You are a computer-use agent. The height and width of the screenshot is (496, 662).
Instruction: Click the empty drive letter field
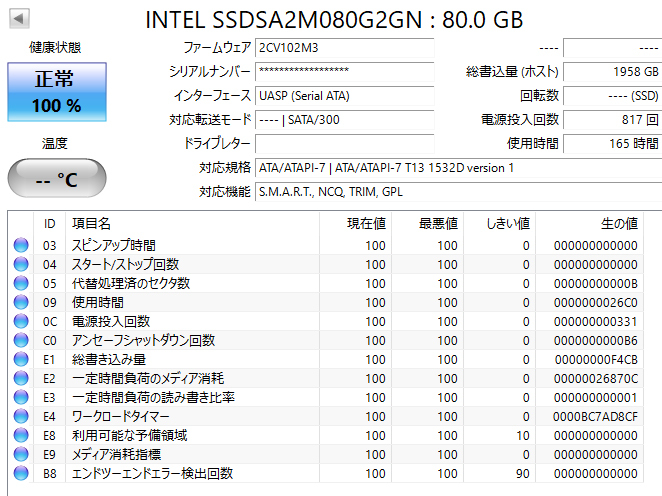tap(345, 144)
